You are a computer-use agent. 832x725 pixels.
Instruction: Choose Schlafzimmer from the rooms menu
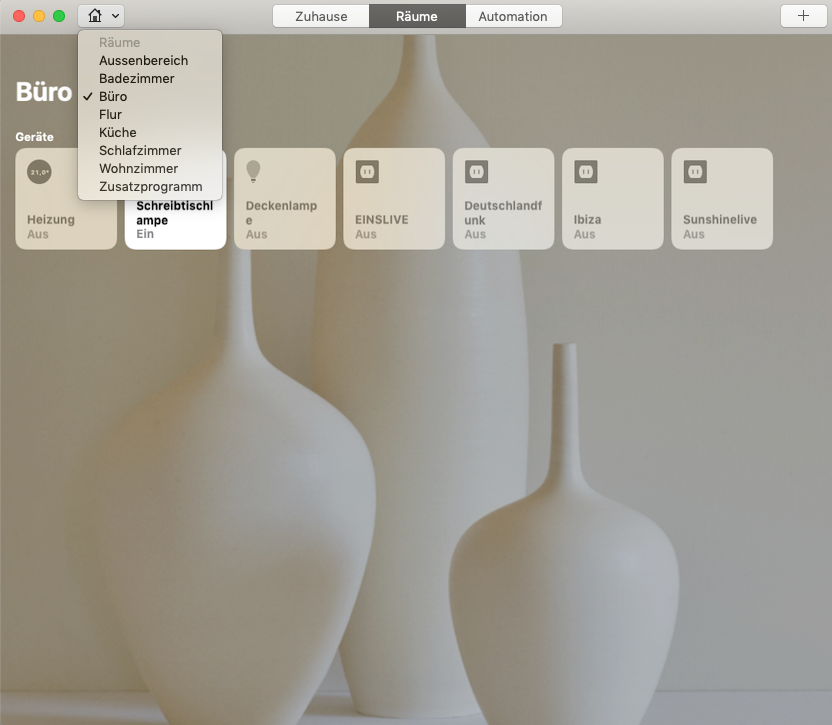tap(150, 151)
